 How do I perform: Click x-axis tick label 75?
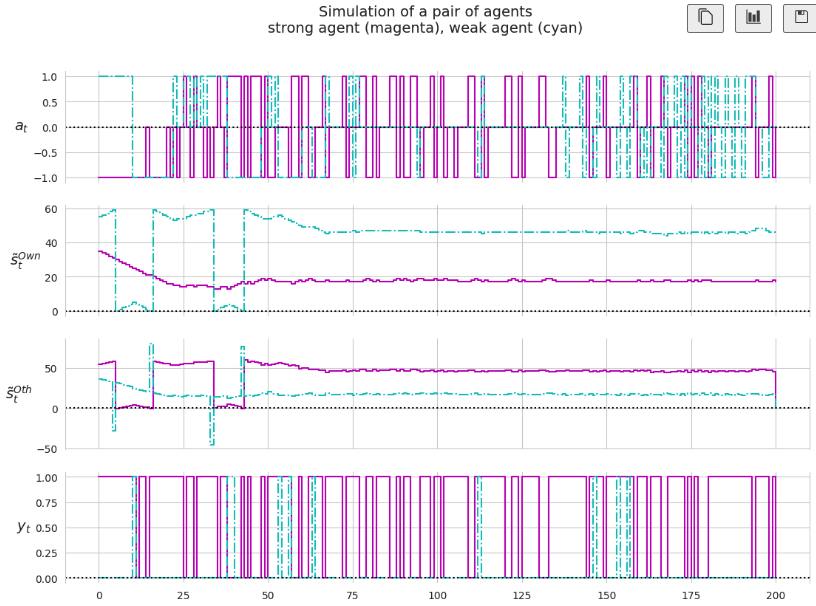pos(352,596)
